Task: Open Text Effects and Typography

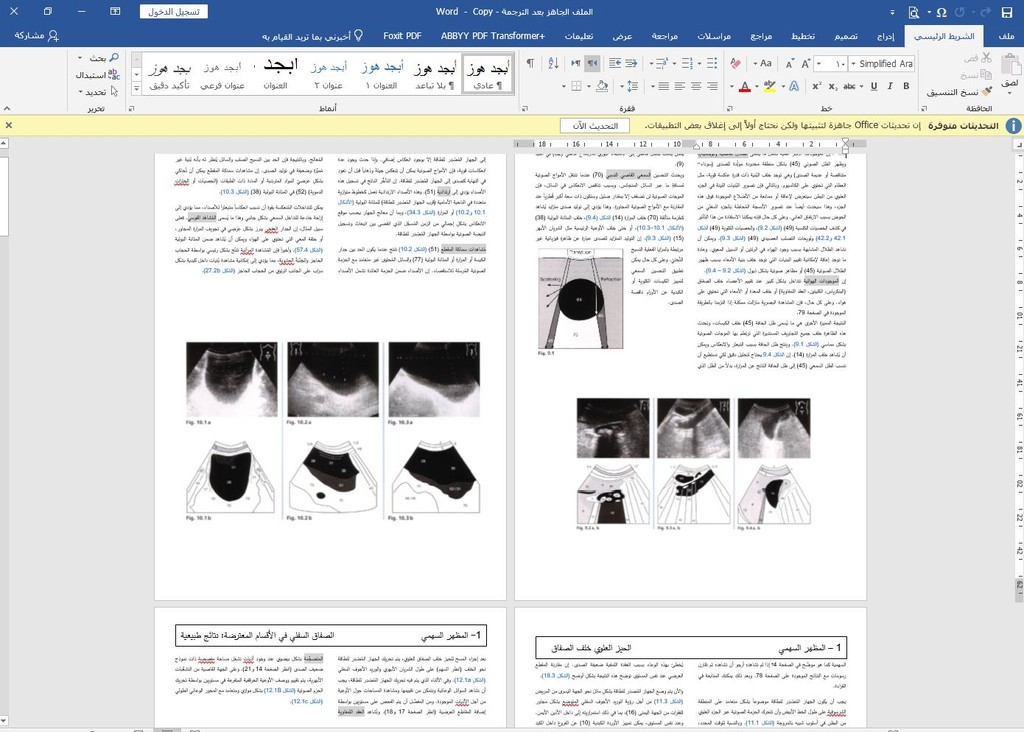Action: (x=793, y=86)
